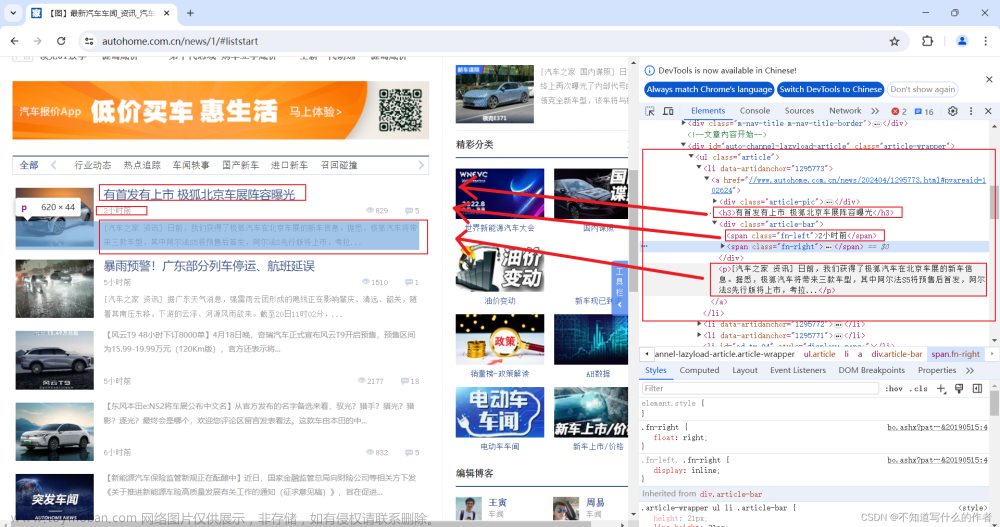Open DevTools settings gear
The image size is (1000, 527).
click(x=953, y=111)
